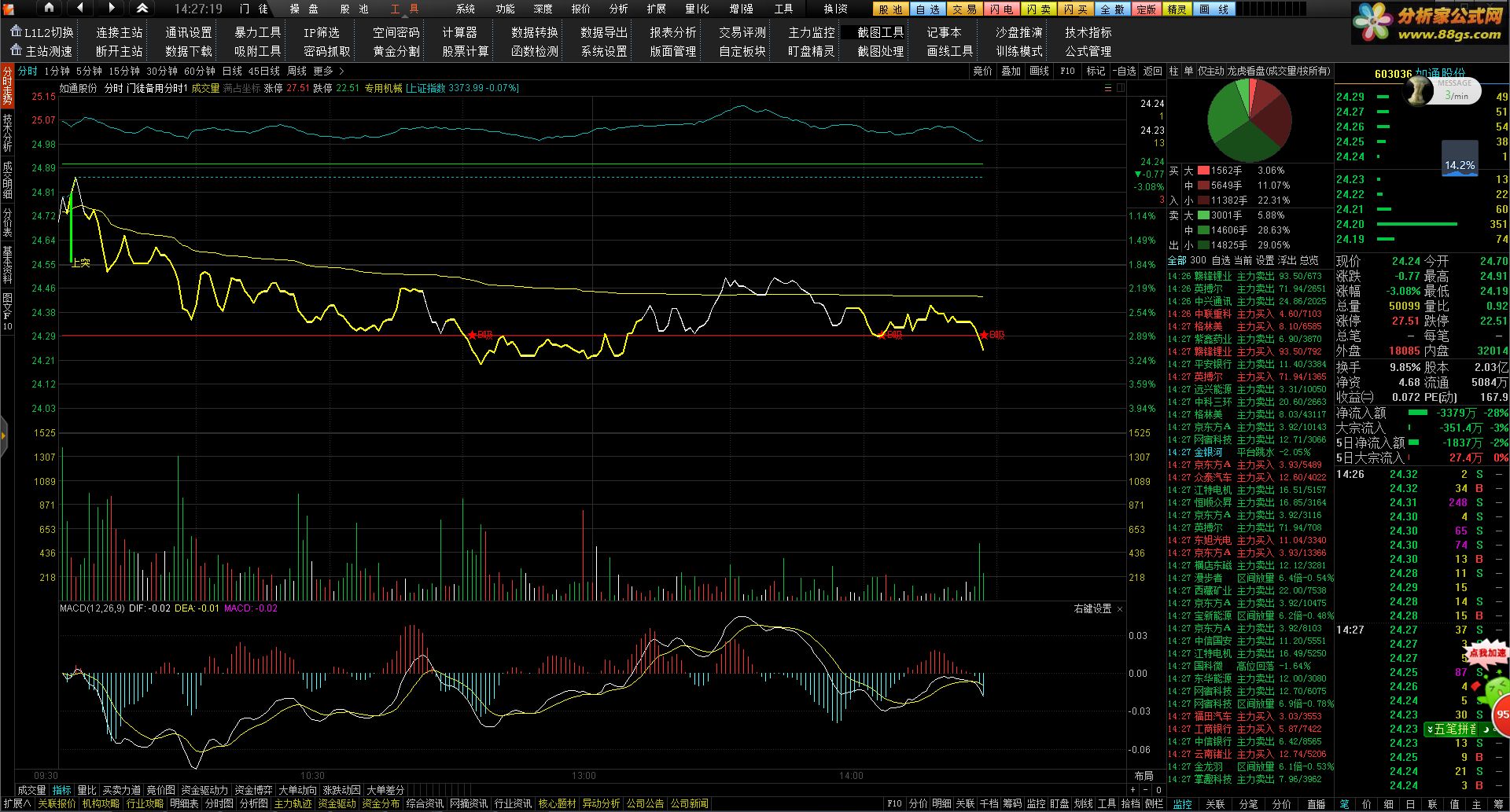Toggle 仅主动 filter
Viewport: 1510px width, 812px height.
[1211, 71]
